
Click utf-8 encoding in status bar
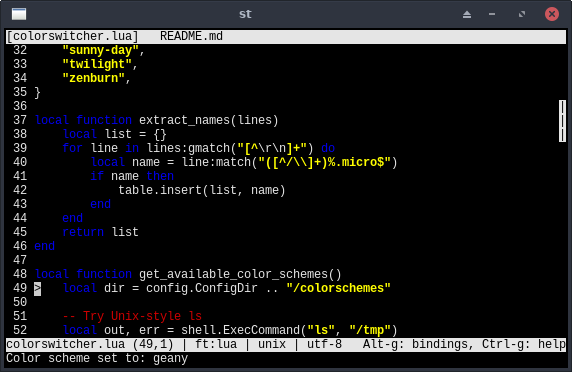[x=324, y=344]
